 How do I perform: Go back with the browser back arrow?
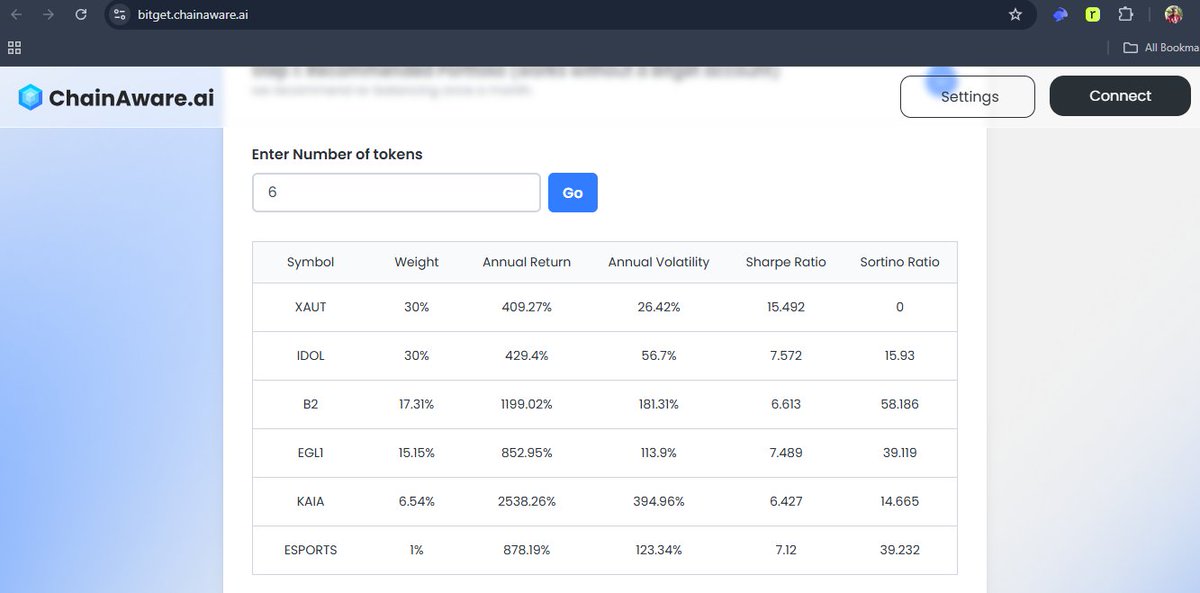[x=16, y=14]
